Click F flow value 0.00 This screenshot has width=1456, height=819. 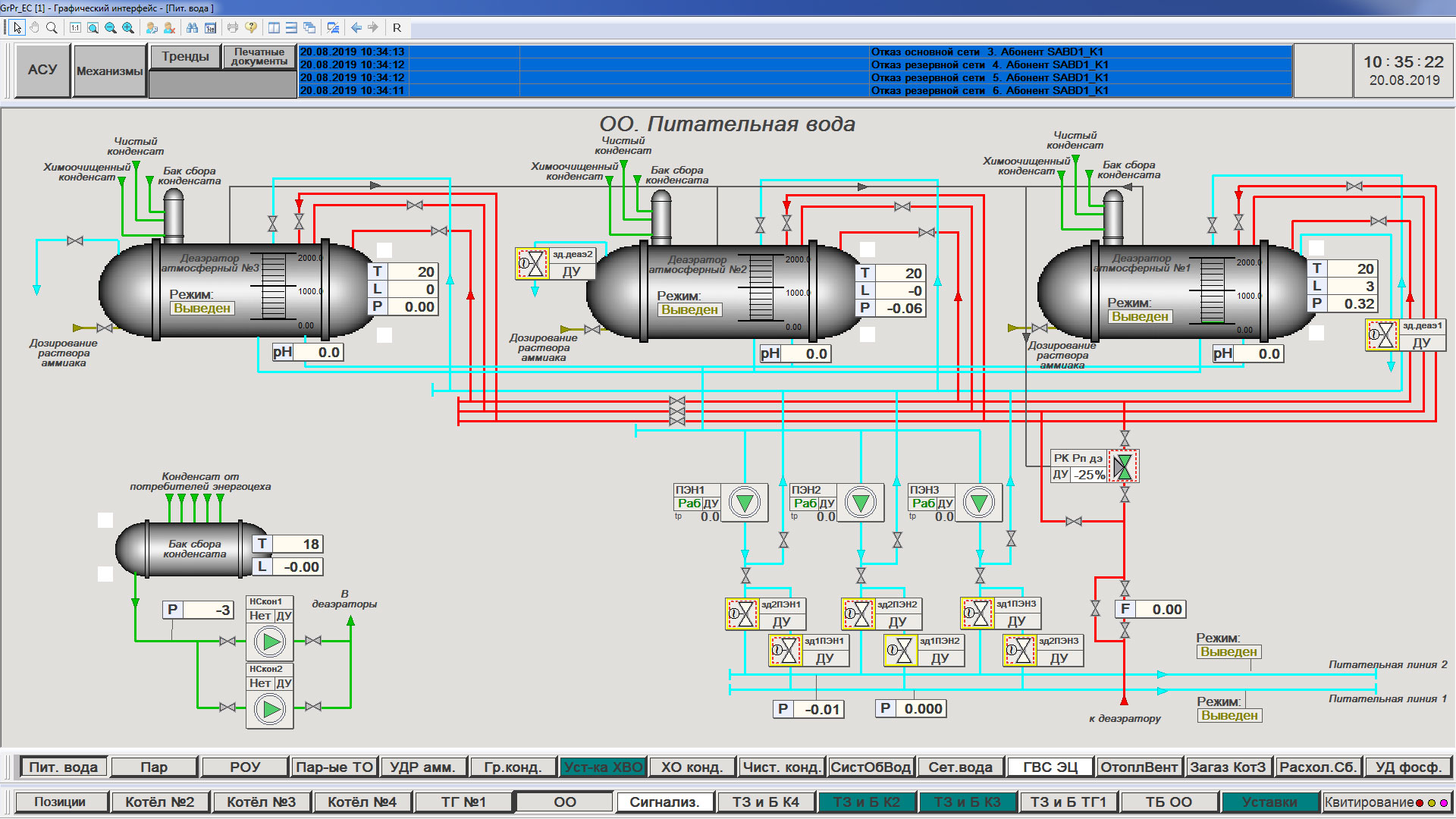(1160, 610)
